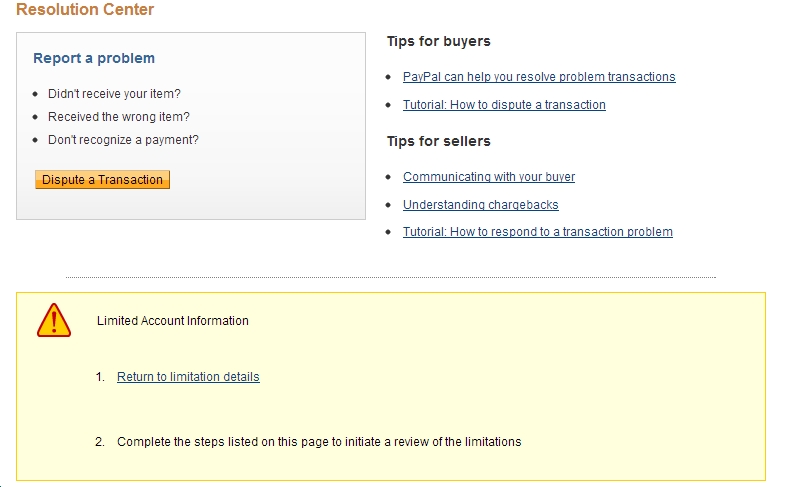Screen dimensions: 787x487
Task: Follow the 'Communicating with your buyer' link
Action: coord(489,177)
